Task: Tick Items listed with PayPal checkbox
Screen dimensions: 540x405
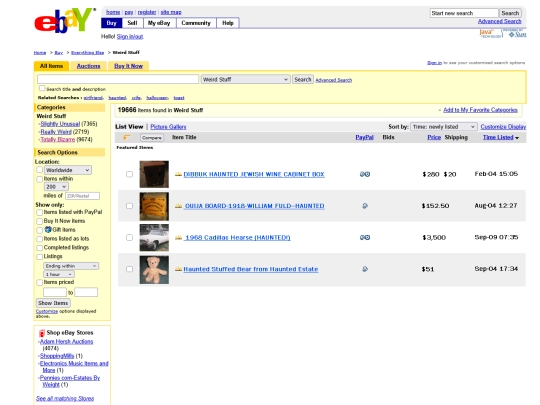Action: click(40, 212)
